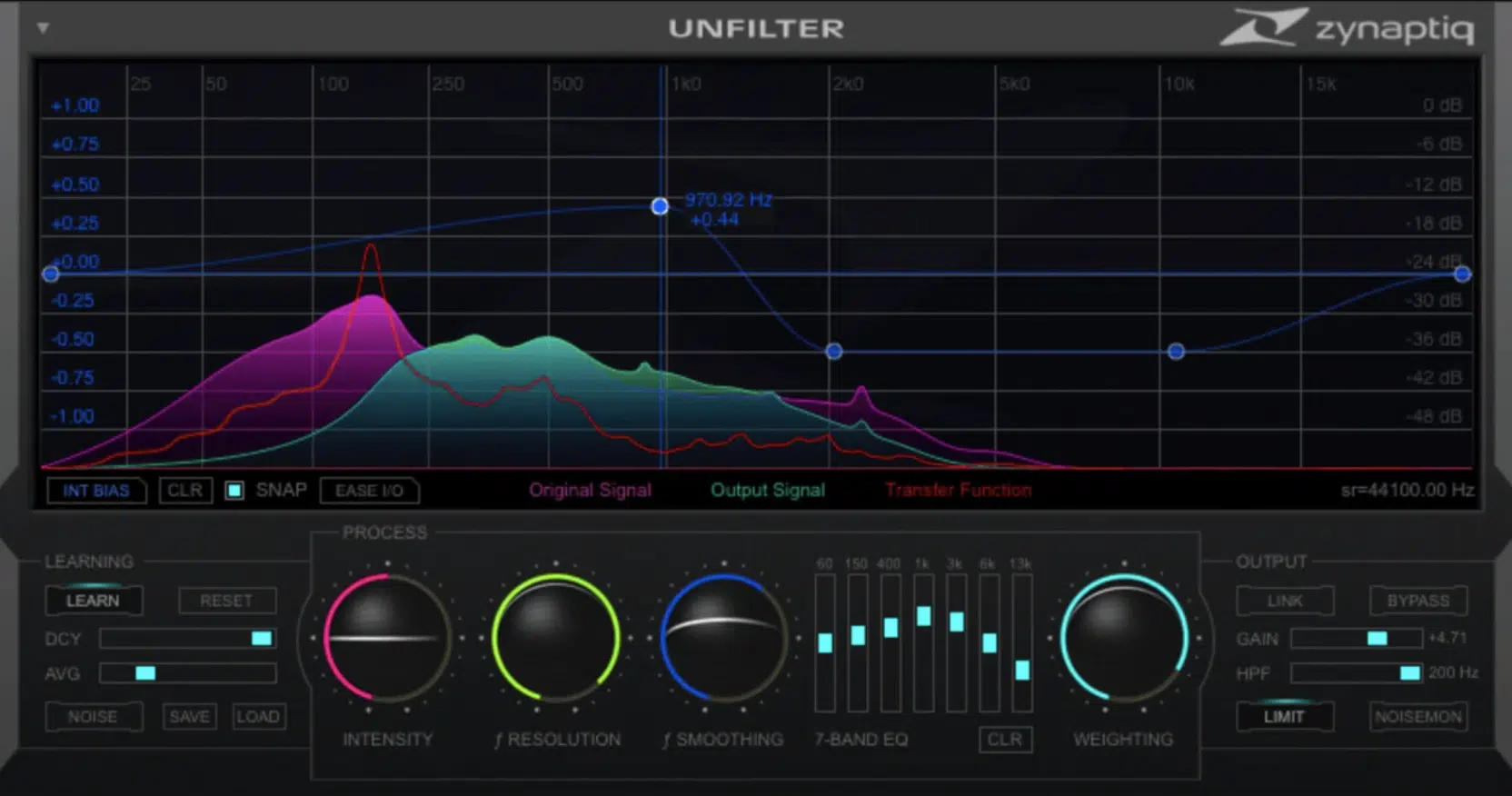Click the 0 dB scale label
This screenshot has height=796, width=1512.
click(x=1442, y=105)
